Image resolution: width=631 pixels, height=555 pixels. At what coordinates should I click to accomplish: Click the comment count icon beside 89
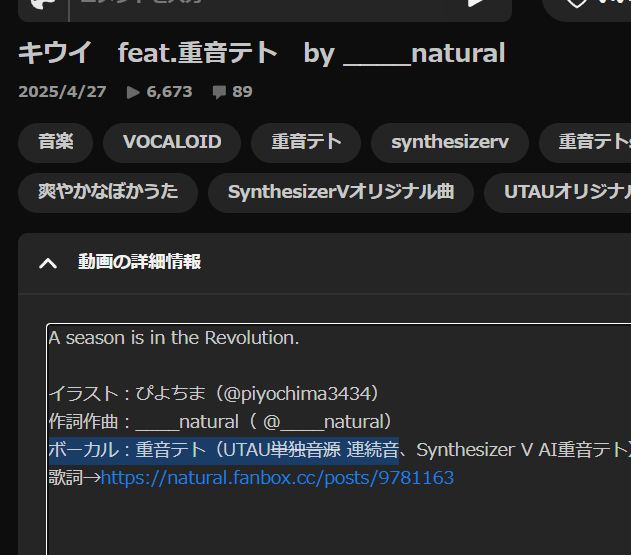[219, 92]
